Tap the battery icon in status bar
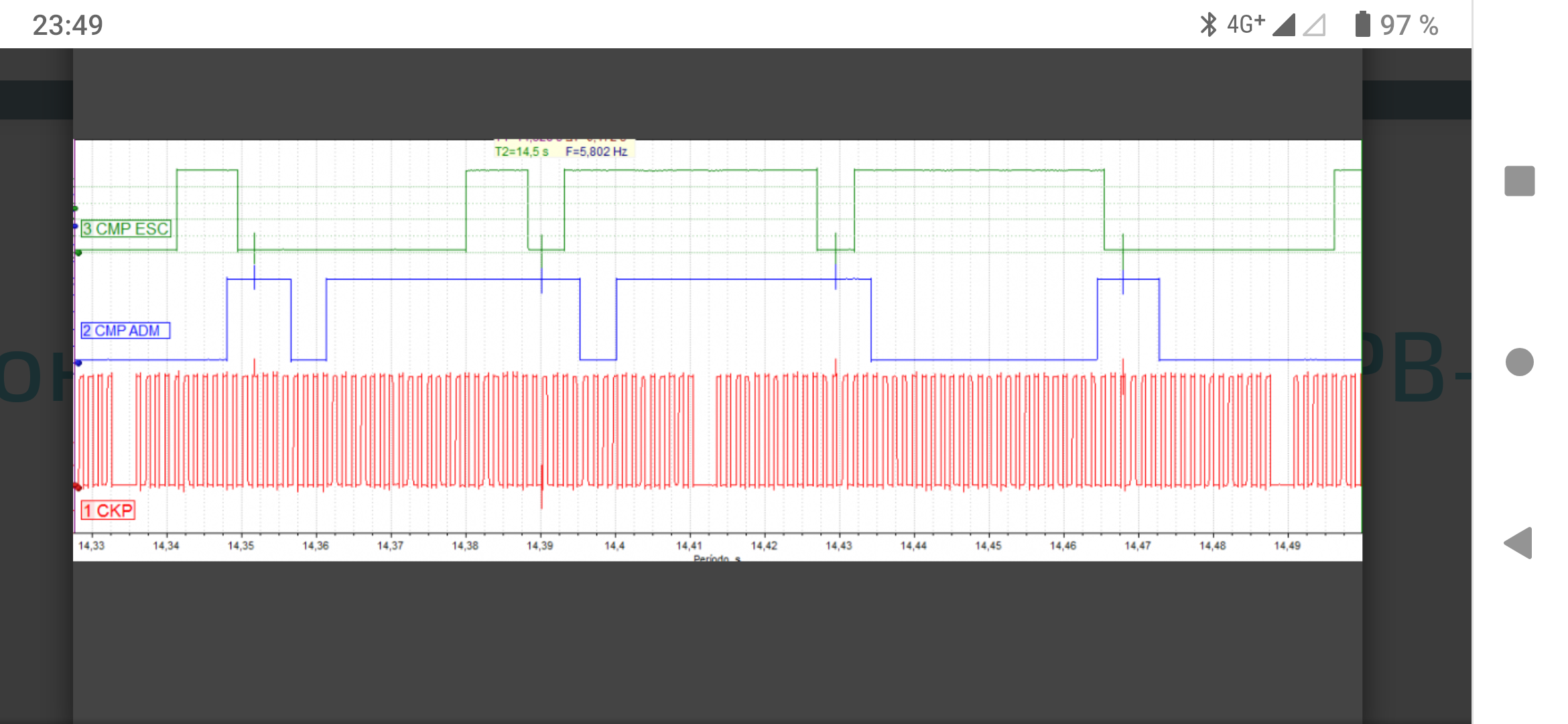The height and width of the screenshot is (724, 1568). click(x=1362, y=25)
